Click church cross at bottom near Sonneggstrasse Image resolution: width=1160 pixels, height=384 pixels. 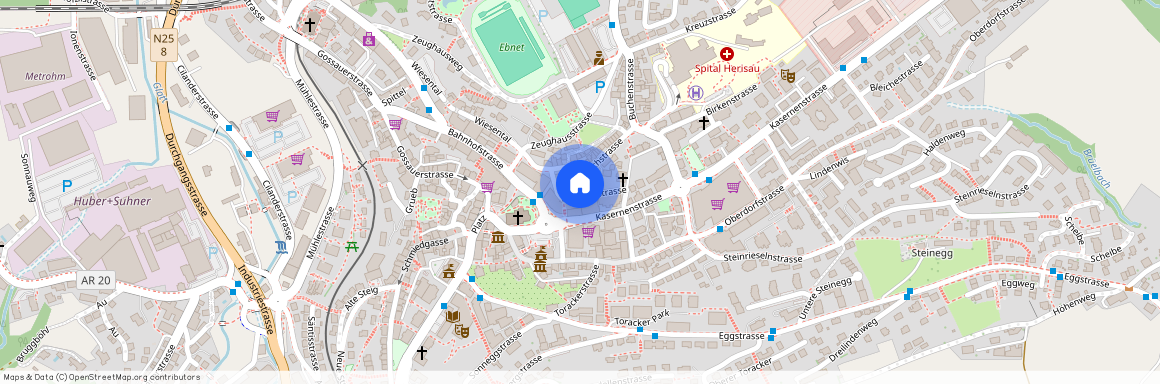[422, 352]
